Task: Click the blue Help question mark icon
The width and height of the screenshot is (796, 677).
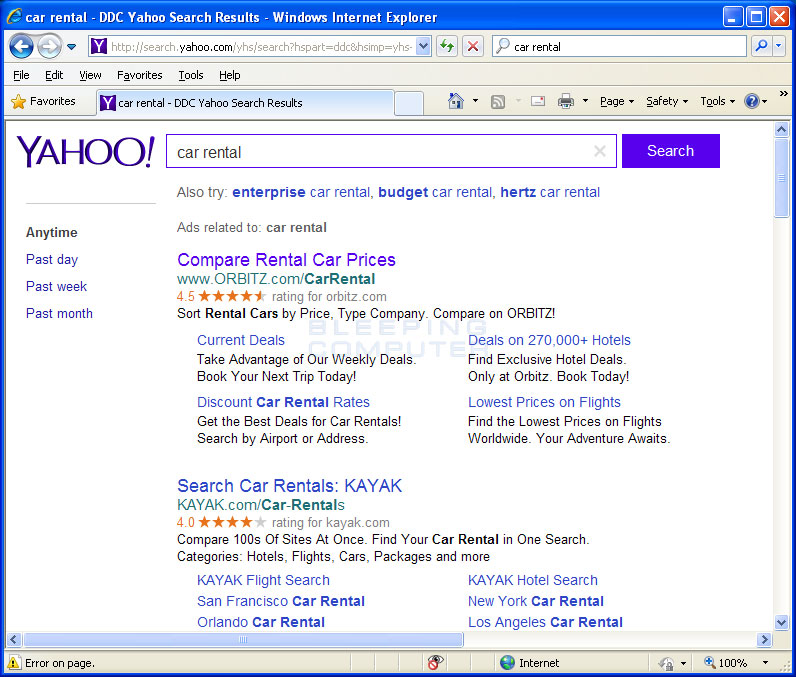Action: (x=751, y=101)
